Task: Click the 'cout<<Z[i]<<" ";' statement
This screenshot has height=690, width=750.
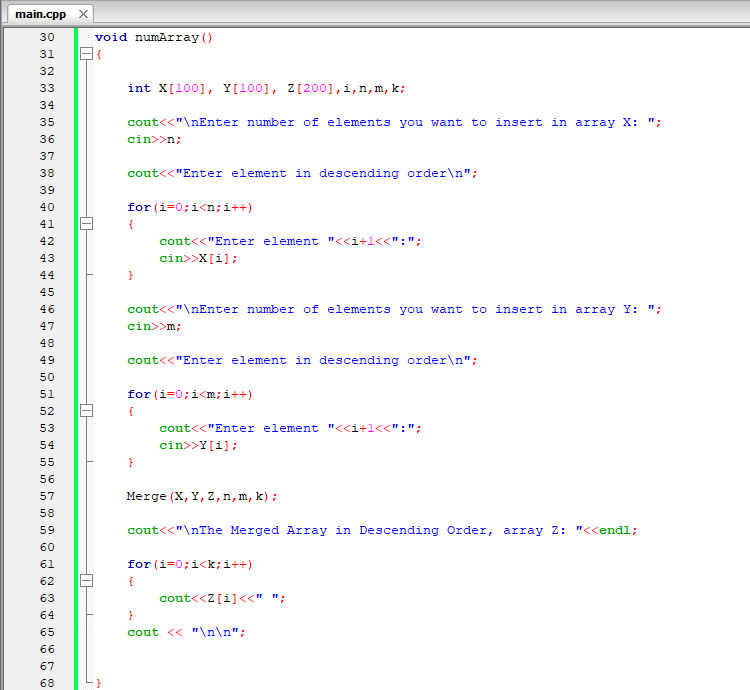Action: click(222, 598)
